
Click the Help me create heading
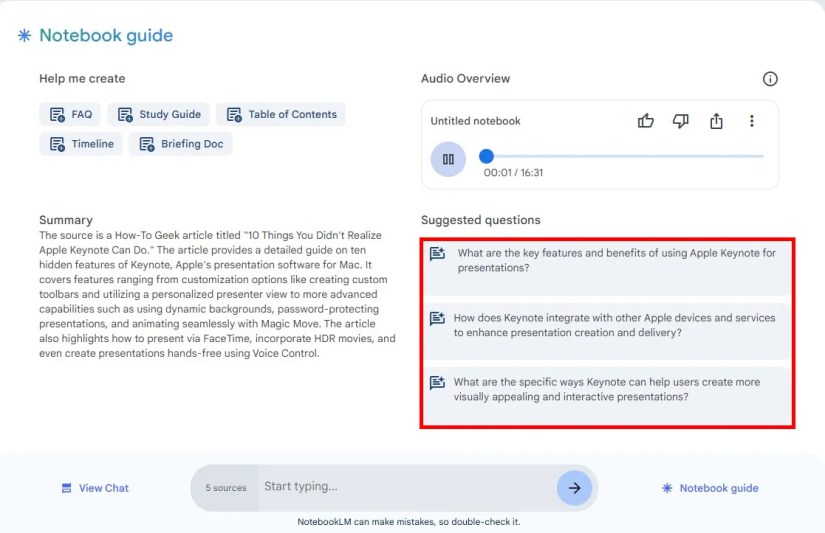tap(82, 78)
